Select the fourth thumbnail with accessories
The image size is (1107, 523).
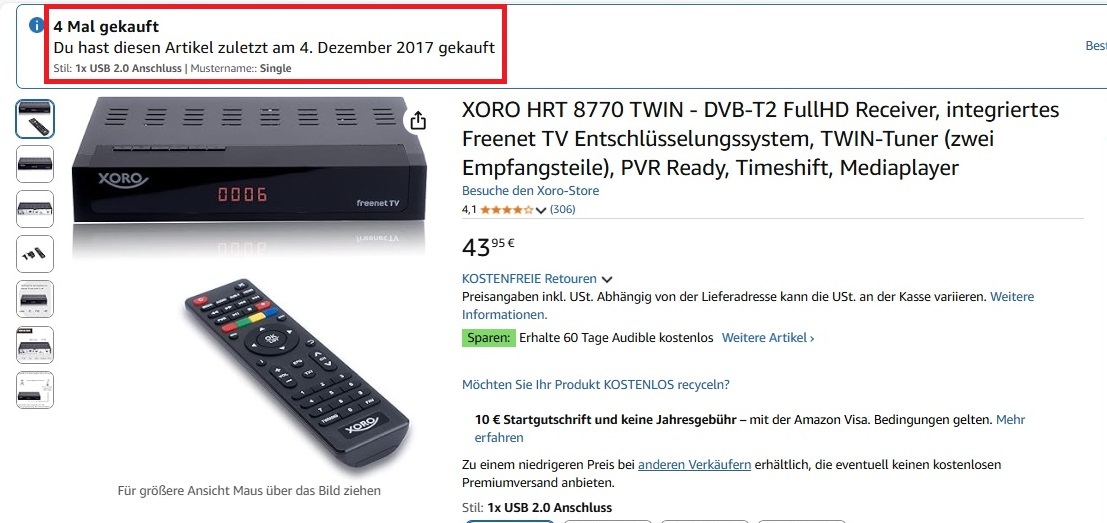[35, 254]
